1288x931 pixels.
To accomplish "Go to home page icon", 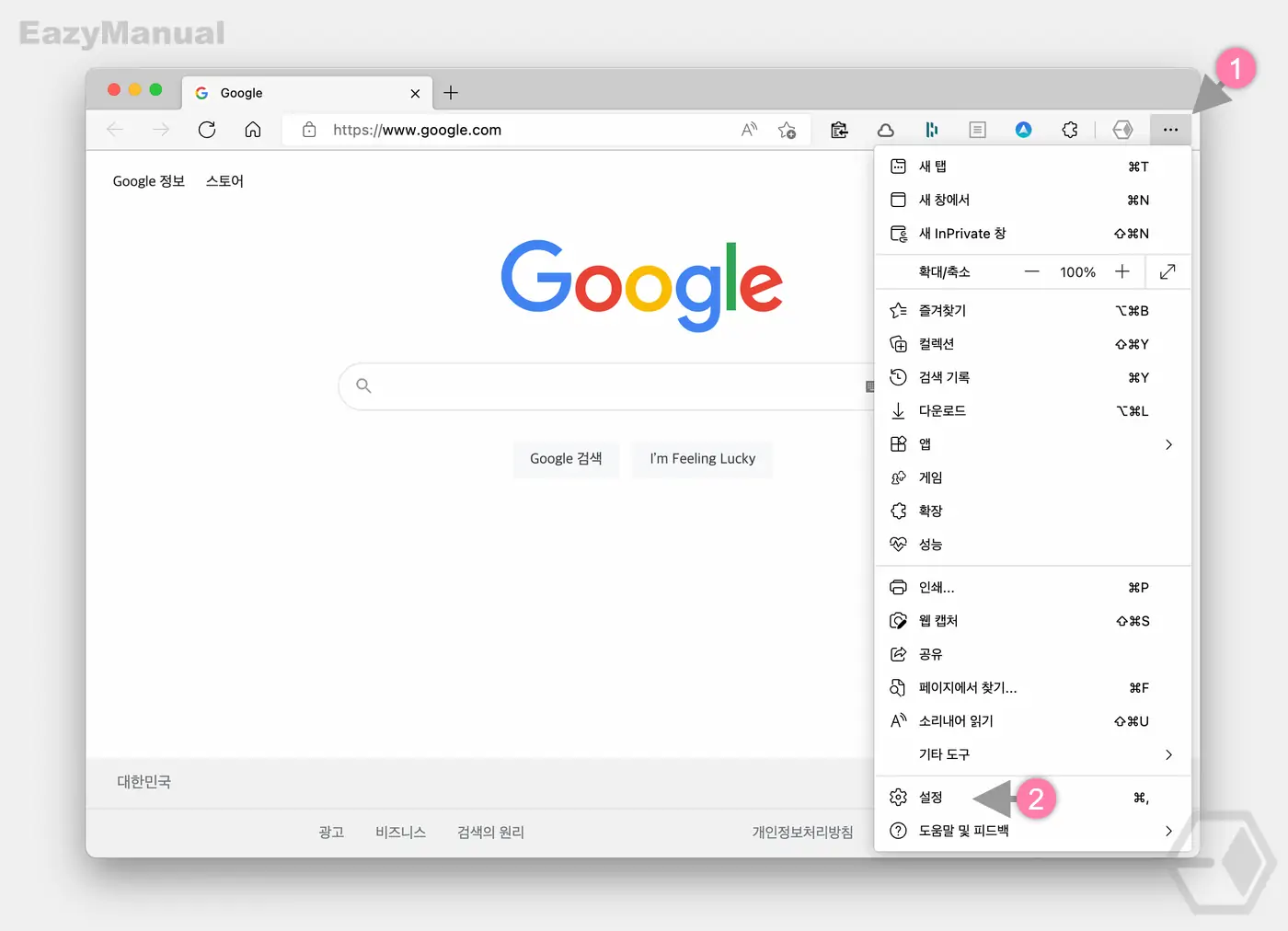I will 253,130.
